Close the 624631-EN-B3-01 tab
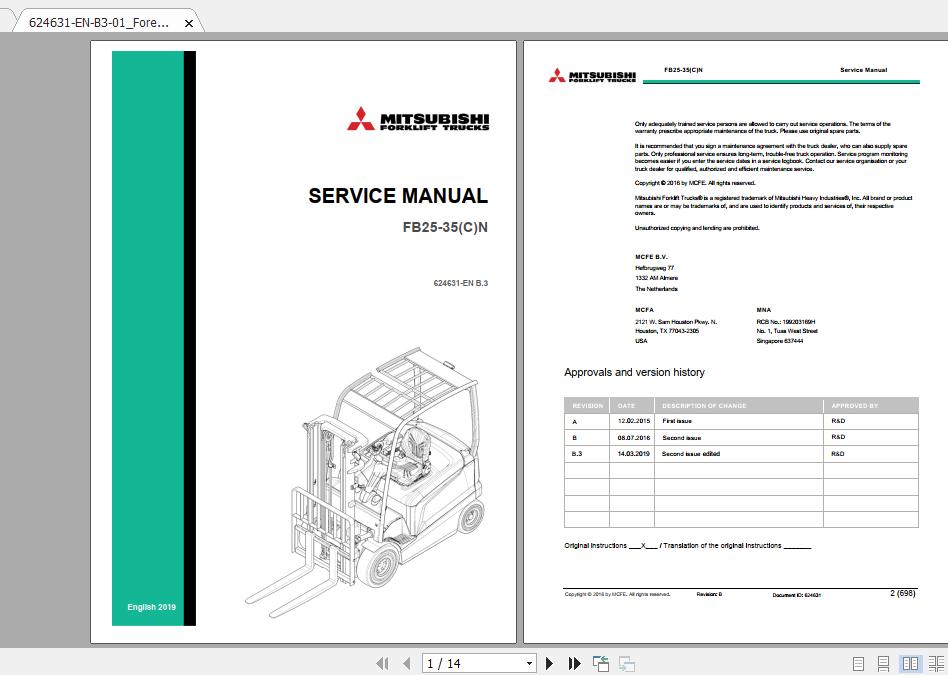Viewport: 948px width, 675px height. 189,20
